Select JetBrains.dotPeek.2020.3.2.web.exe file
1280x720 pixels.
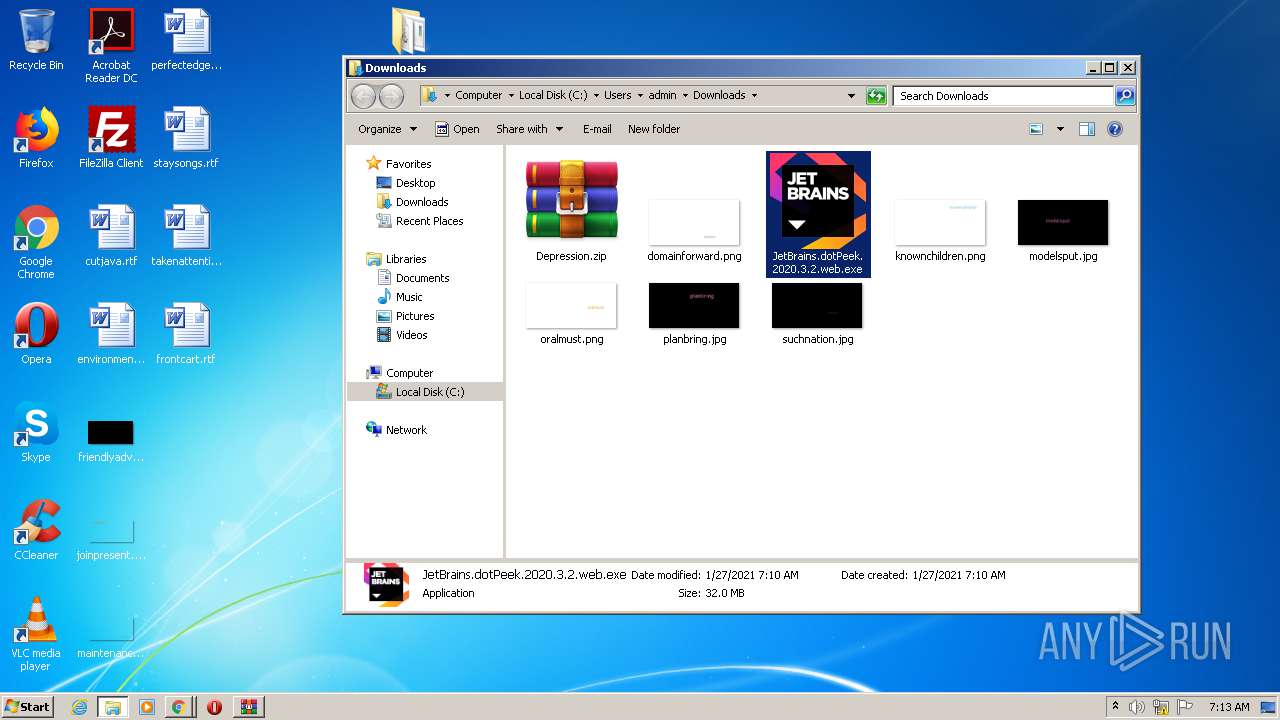tap(817, 214)
